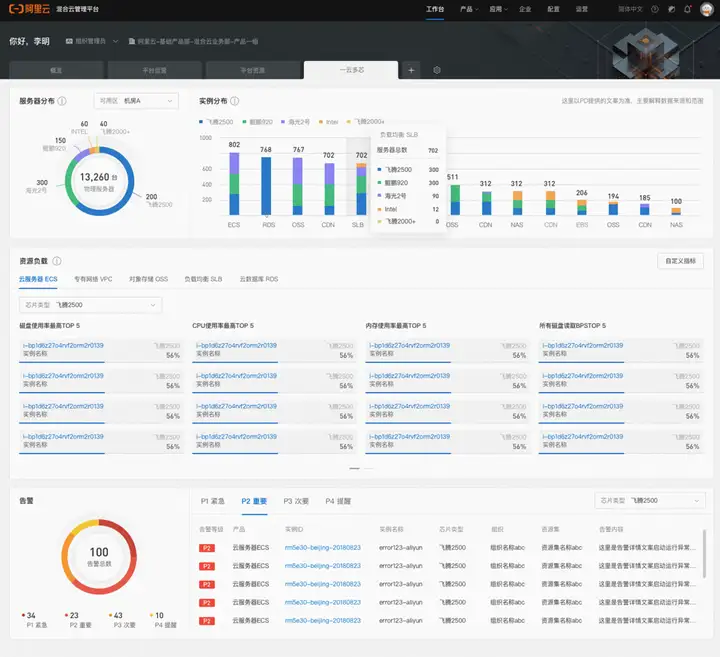Click the 100 告警总数 donut center
The width and height of the screenshot is (720, 657).
pos(99,556)
